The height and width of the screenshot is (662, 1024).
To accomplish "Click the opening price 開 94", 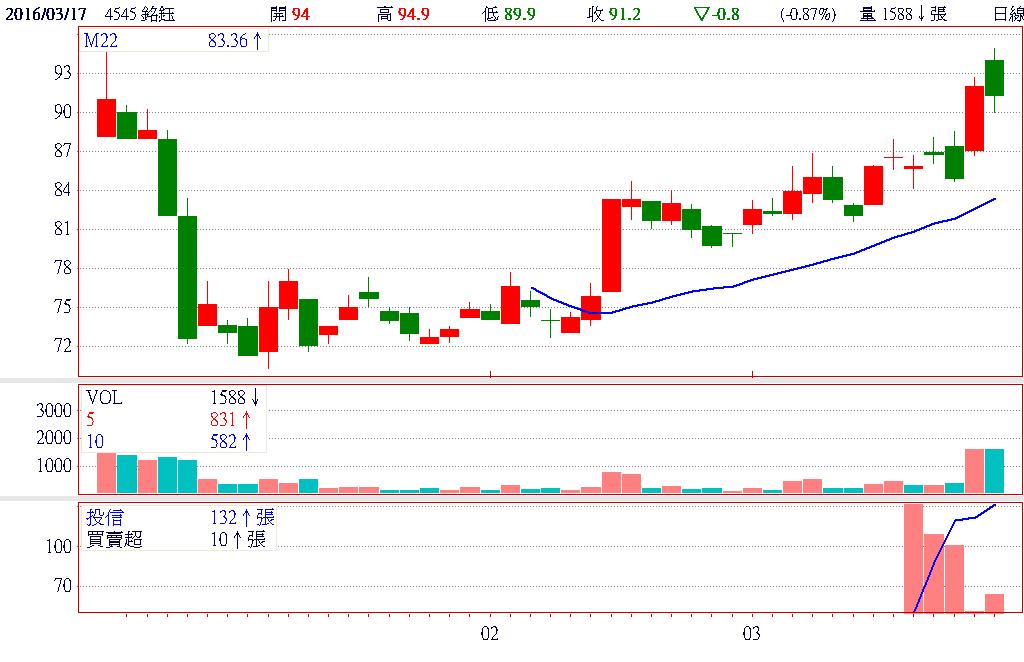I will pyautogui.click(x=290, y=14).
